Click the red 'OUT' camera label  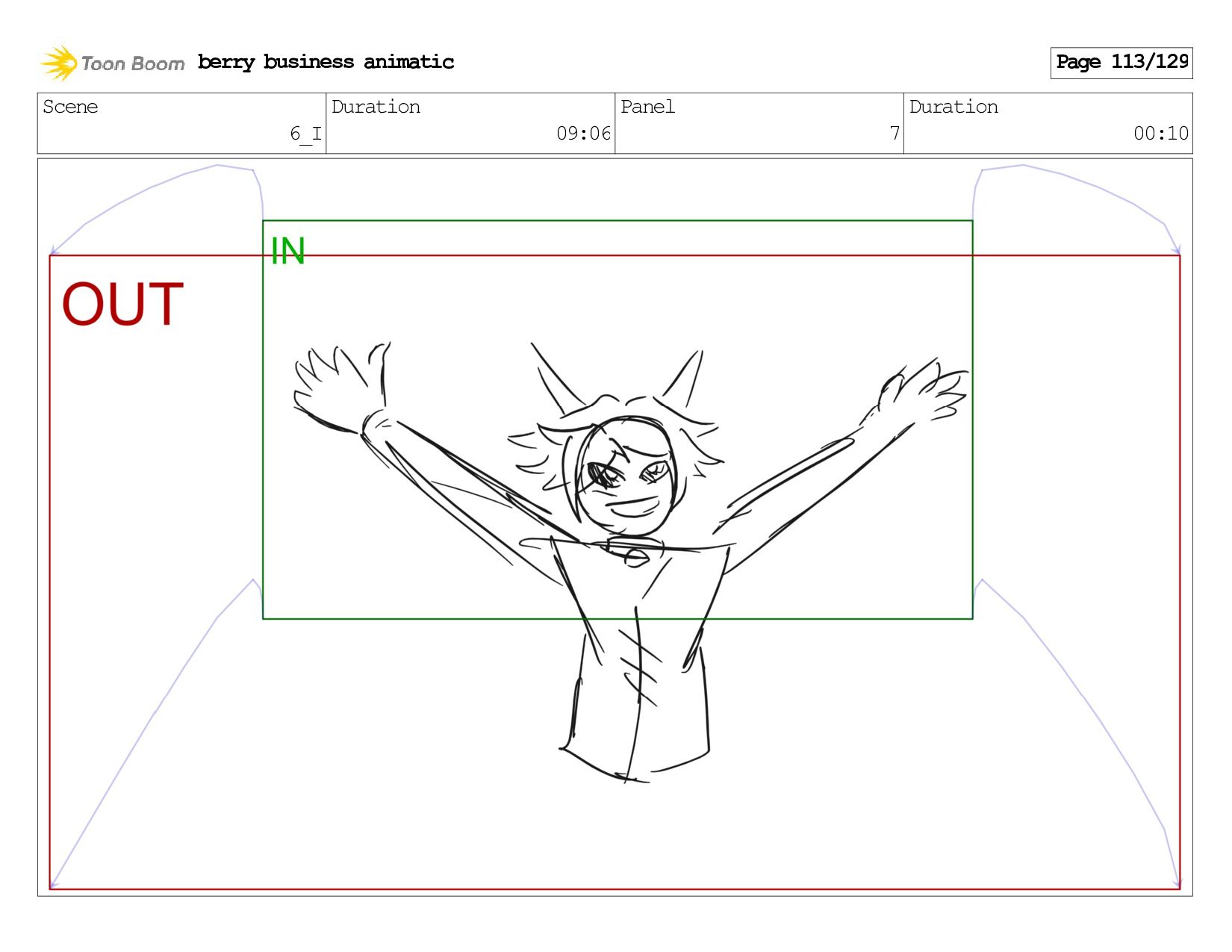click(122, 304)
